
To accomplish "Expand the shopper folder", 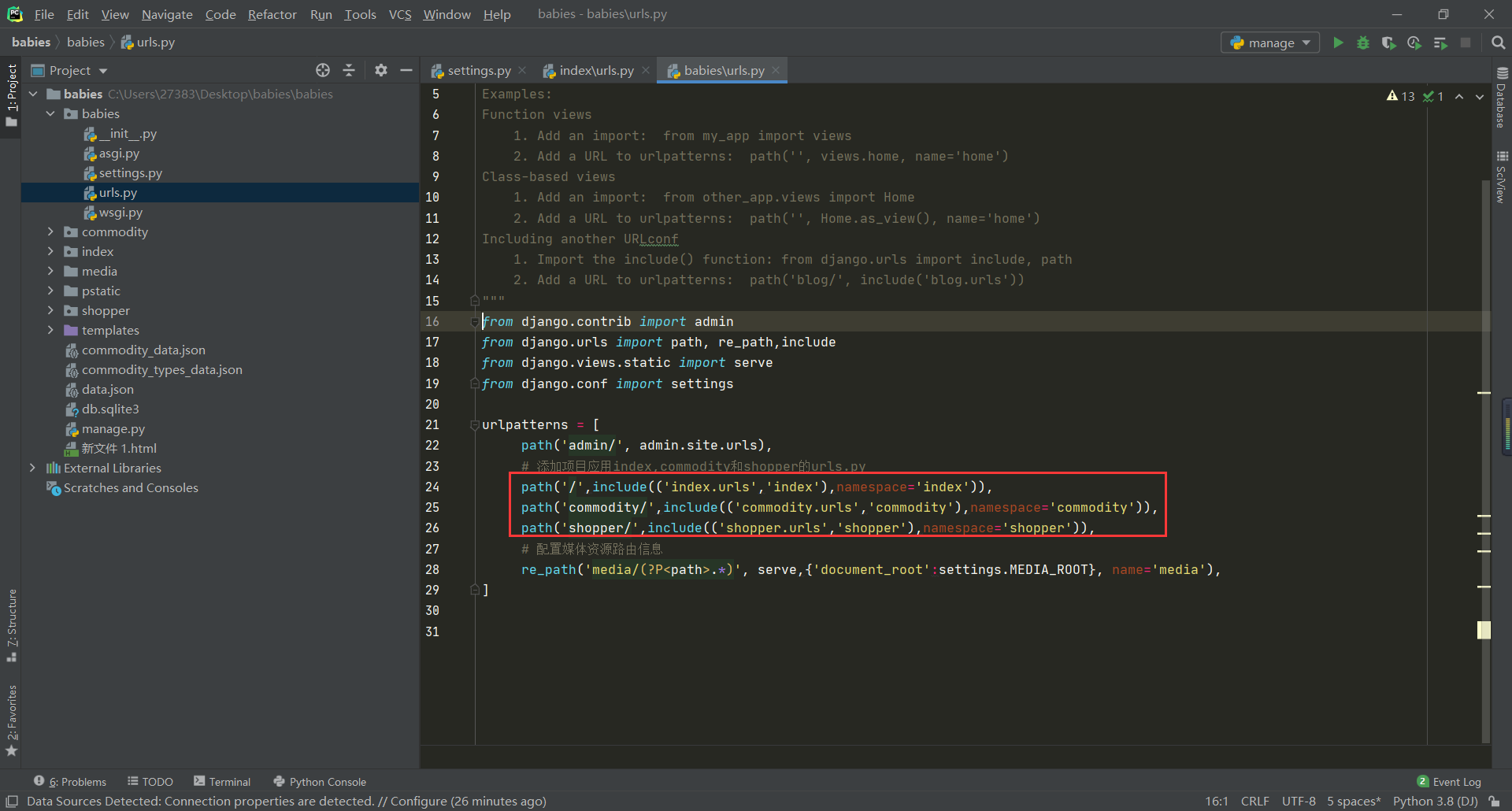I will tap(50, 310).
